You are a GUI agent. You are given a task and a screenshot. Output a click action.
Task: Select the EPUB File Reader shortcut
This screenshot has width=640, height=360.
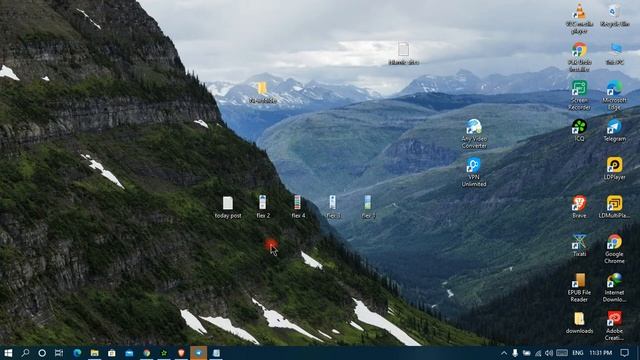click(579, 287)
